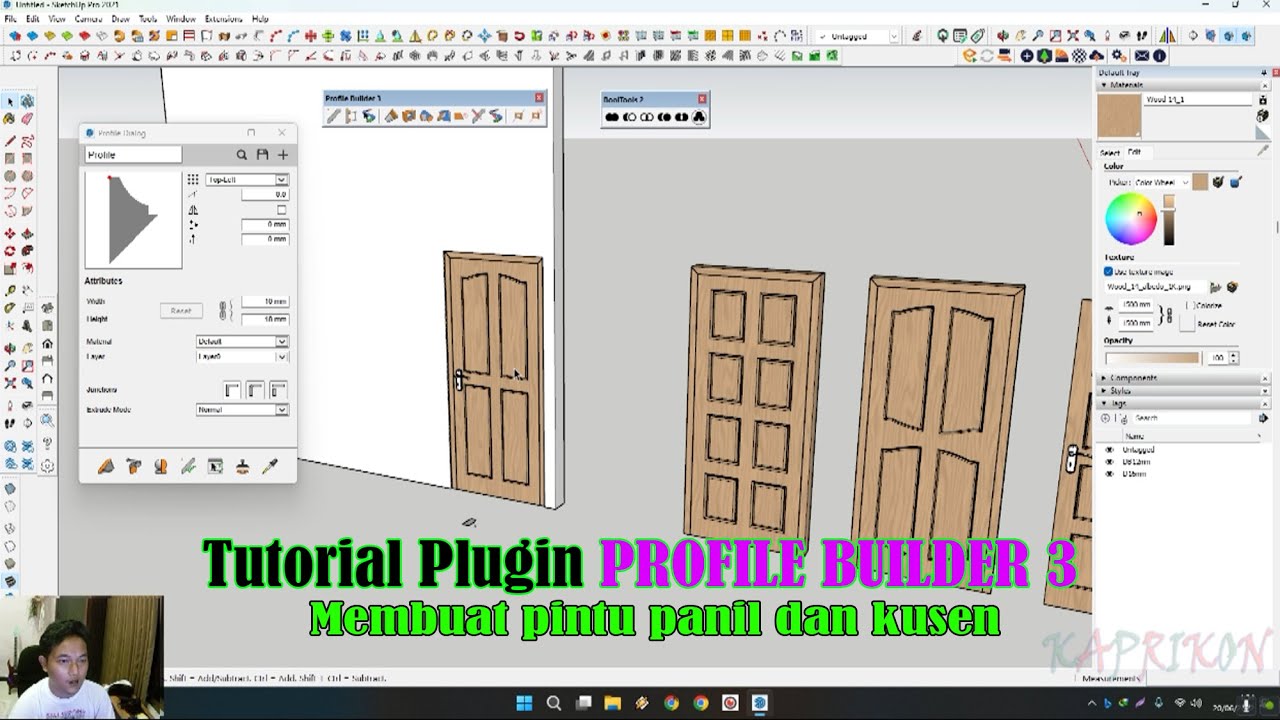Toggle the Colorize checkbox
1280x720 pixels.
[x=1190, y=305]
